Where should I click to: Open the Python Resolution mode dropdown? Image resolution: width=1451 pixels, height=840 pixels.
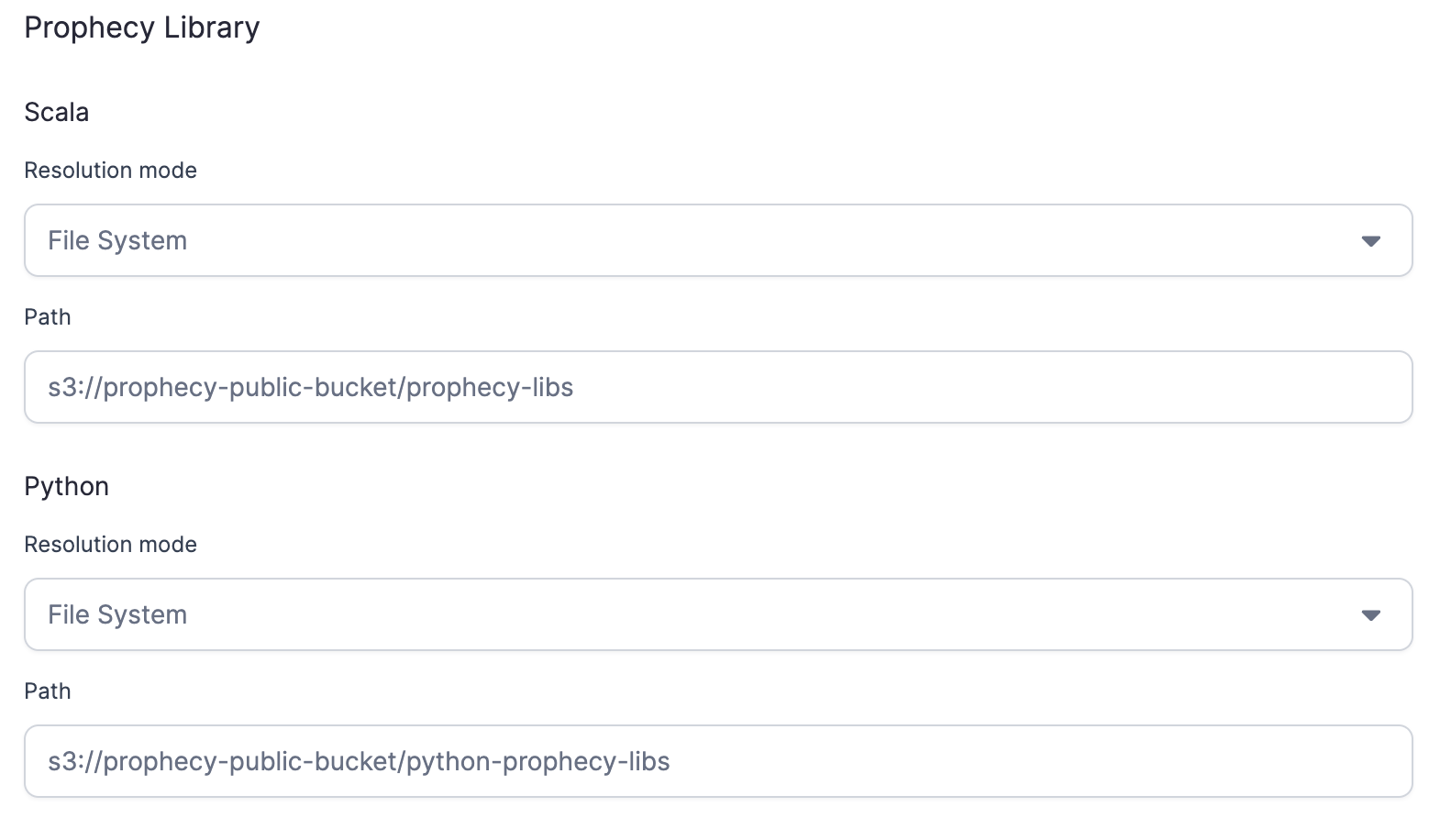718,614
